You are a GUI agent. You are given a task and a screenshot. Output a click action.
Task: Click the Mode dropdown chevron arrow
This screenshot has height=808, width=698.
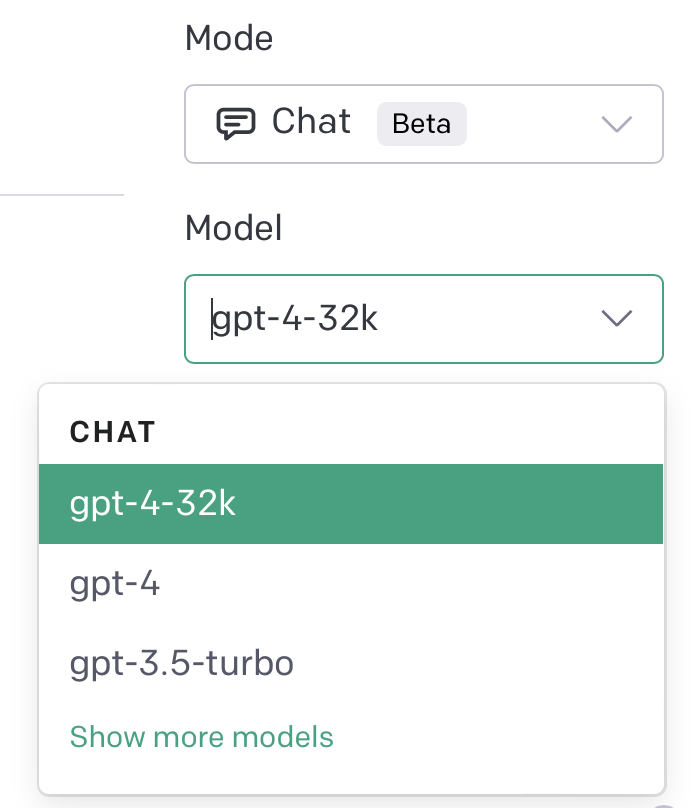tap(617, 124)
